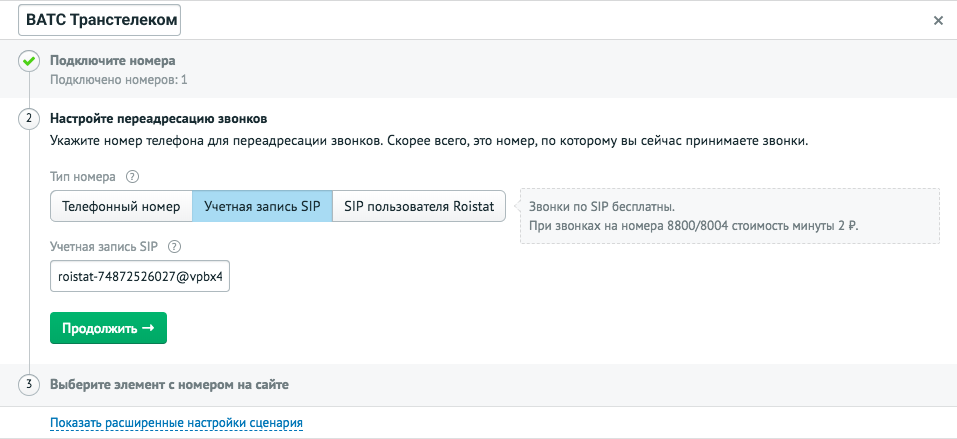Focus the SIP account input with roistat address
This screenshot has width=957, height=439.
pos(140,277)
